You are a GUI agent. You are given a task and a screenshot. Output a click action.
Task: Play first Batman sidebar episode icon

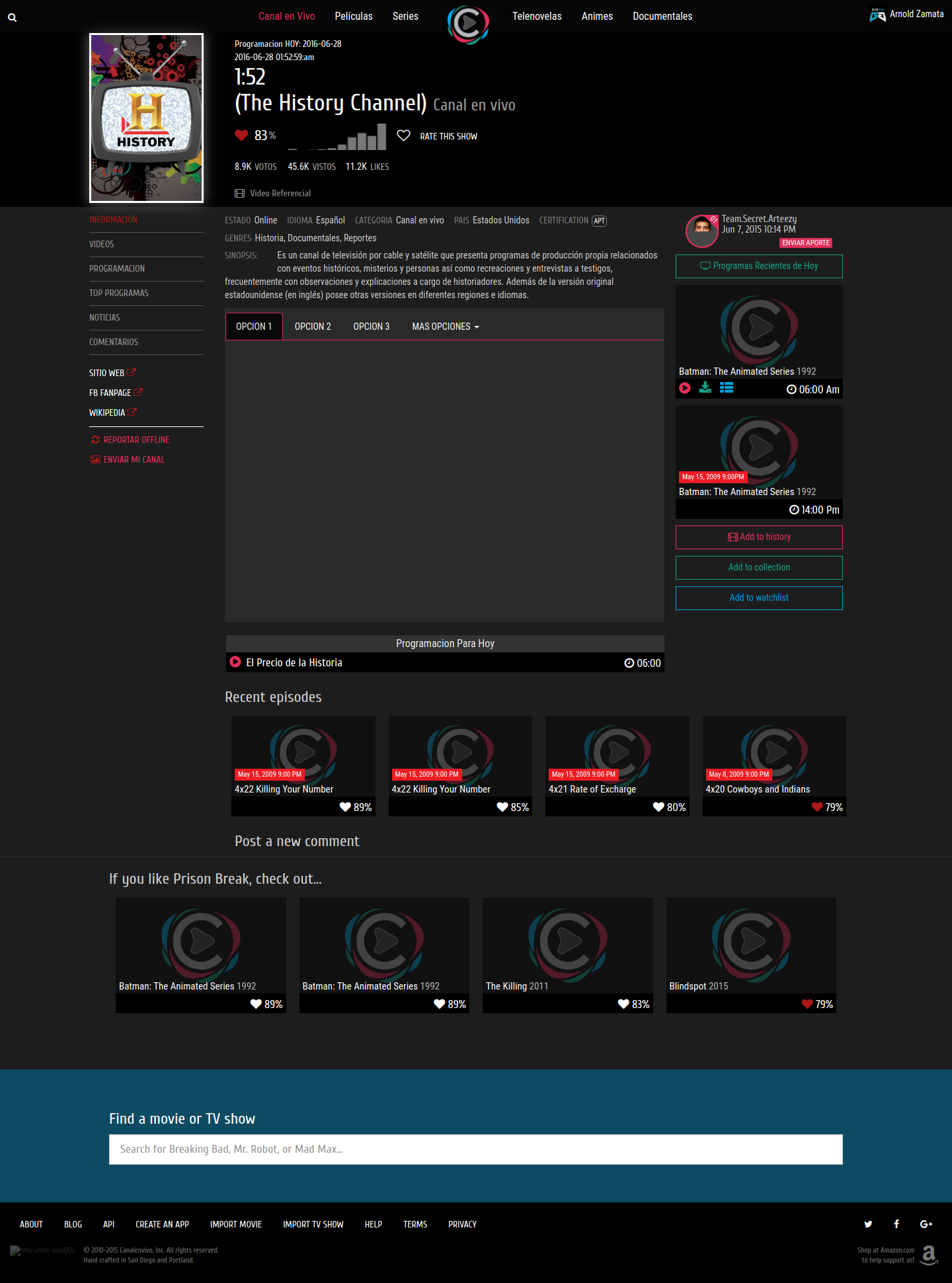[685, 388]
